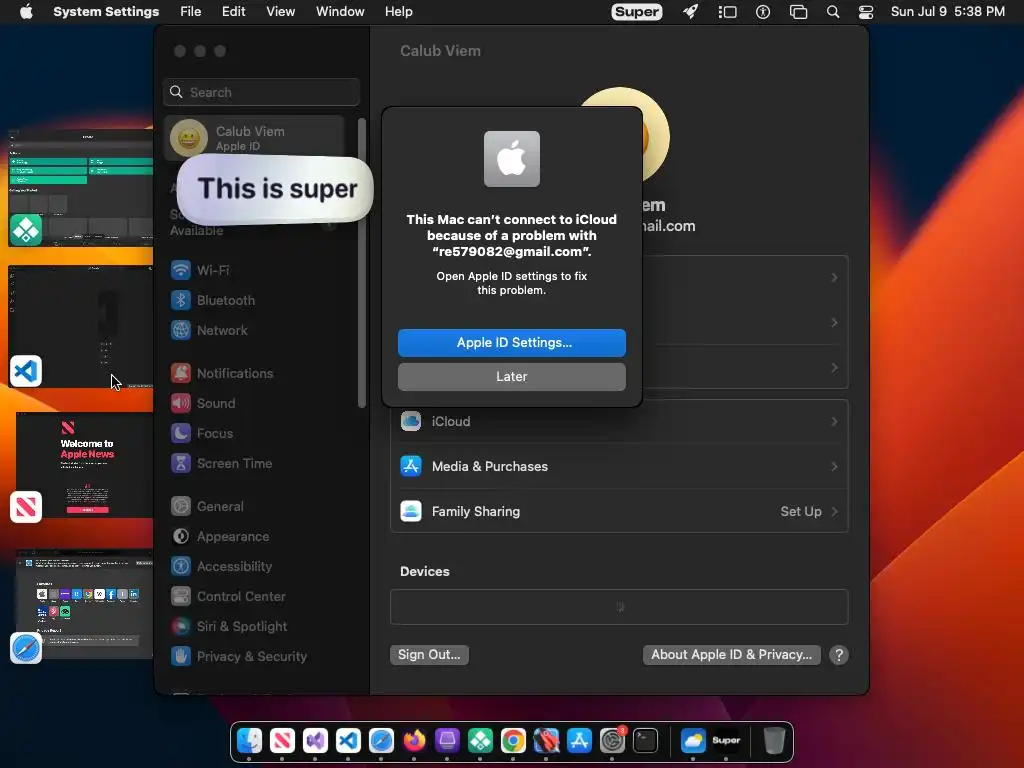Open Wi-Fi settings in the sidebar

coord(199,270)
